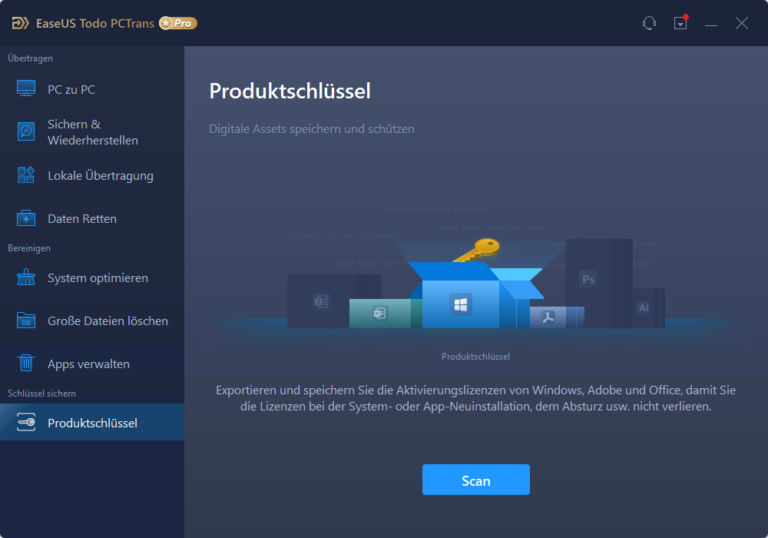Click the Übertragen section label
Image resolution: width=768 pixels, height=538 pixels.
click(x=30, y=58)
